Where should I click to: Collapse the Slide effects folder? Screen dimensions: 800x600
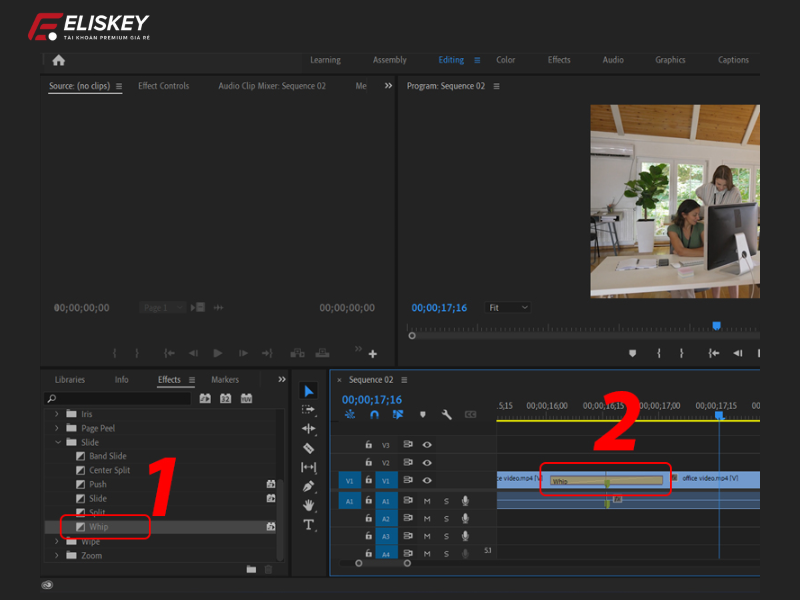coord(58,441)
